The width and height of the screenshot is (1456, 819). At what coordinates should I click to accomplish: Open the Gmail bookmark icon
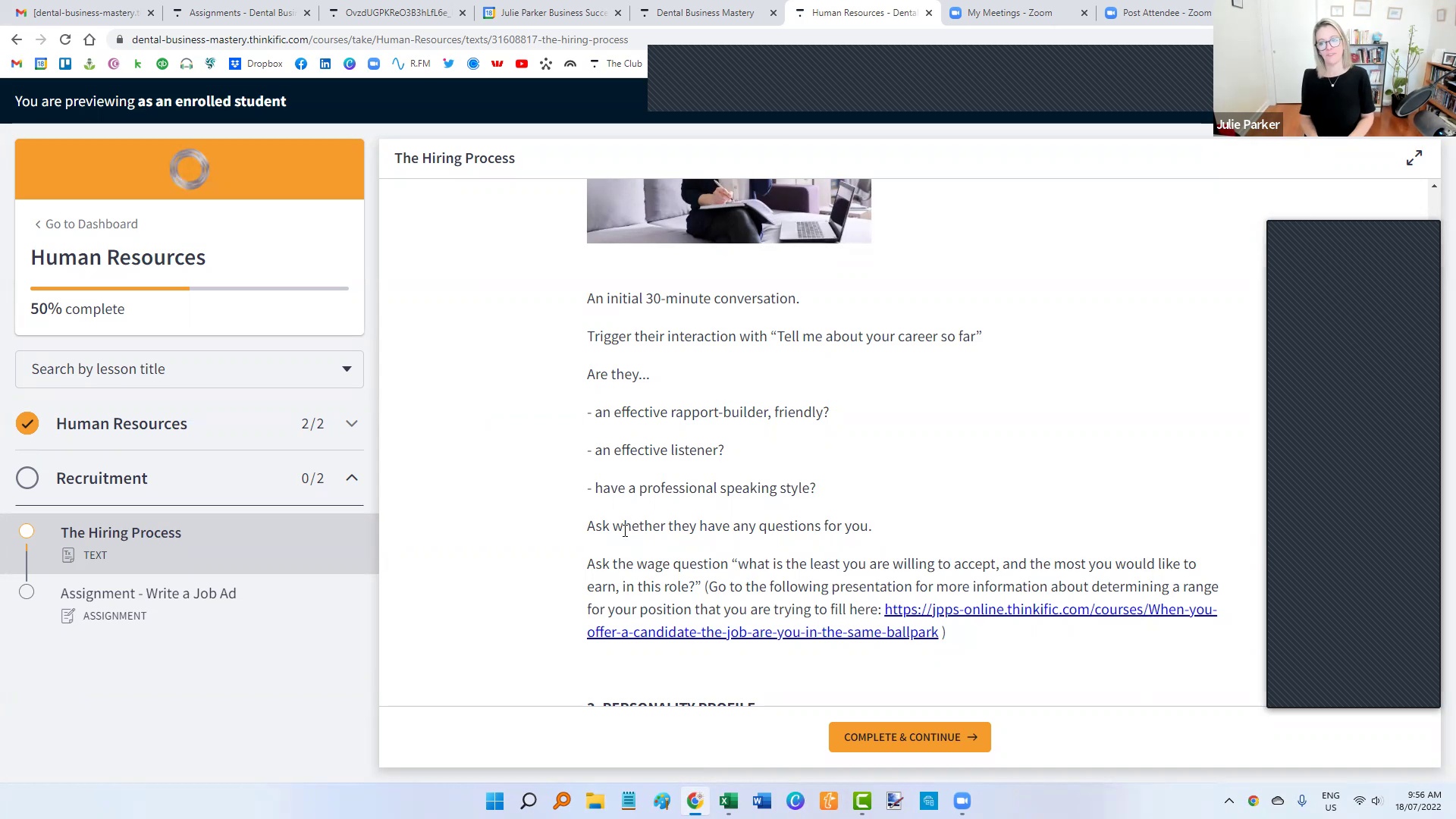pyautogui.click(x=17, y=64)
